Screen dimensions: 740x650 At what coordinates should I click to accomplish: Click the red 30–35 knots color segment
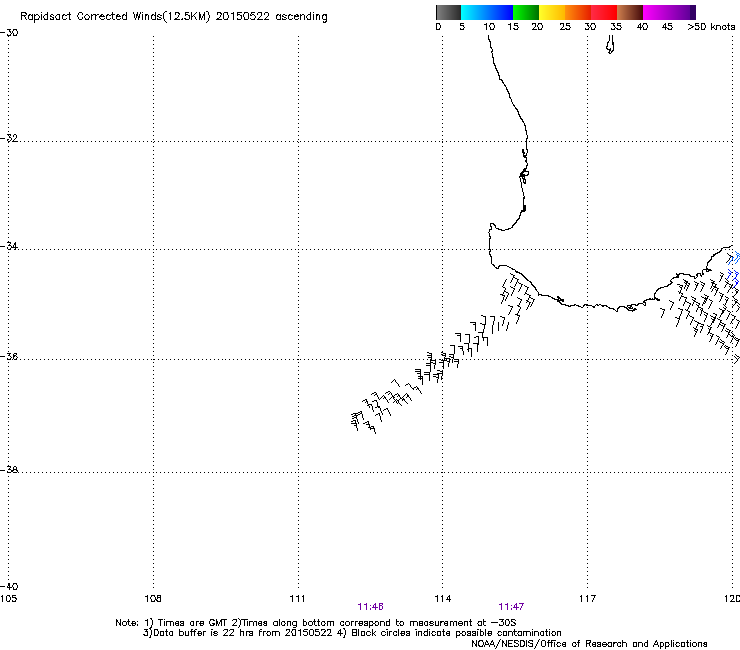(x=604, y=12)
